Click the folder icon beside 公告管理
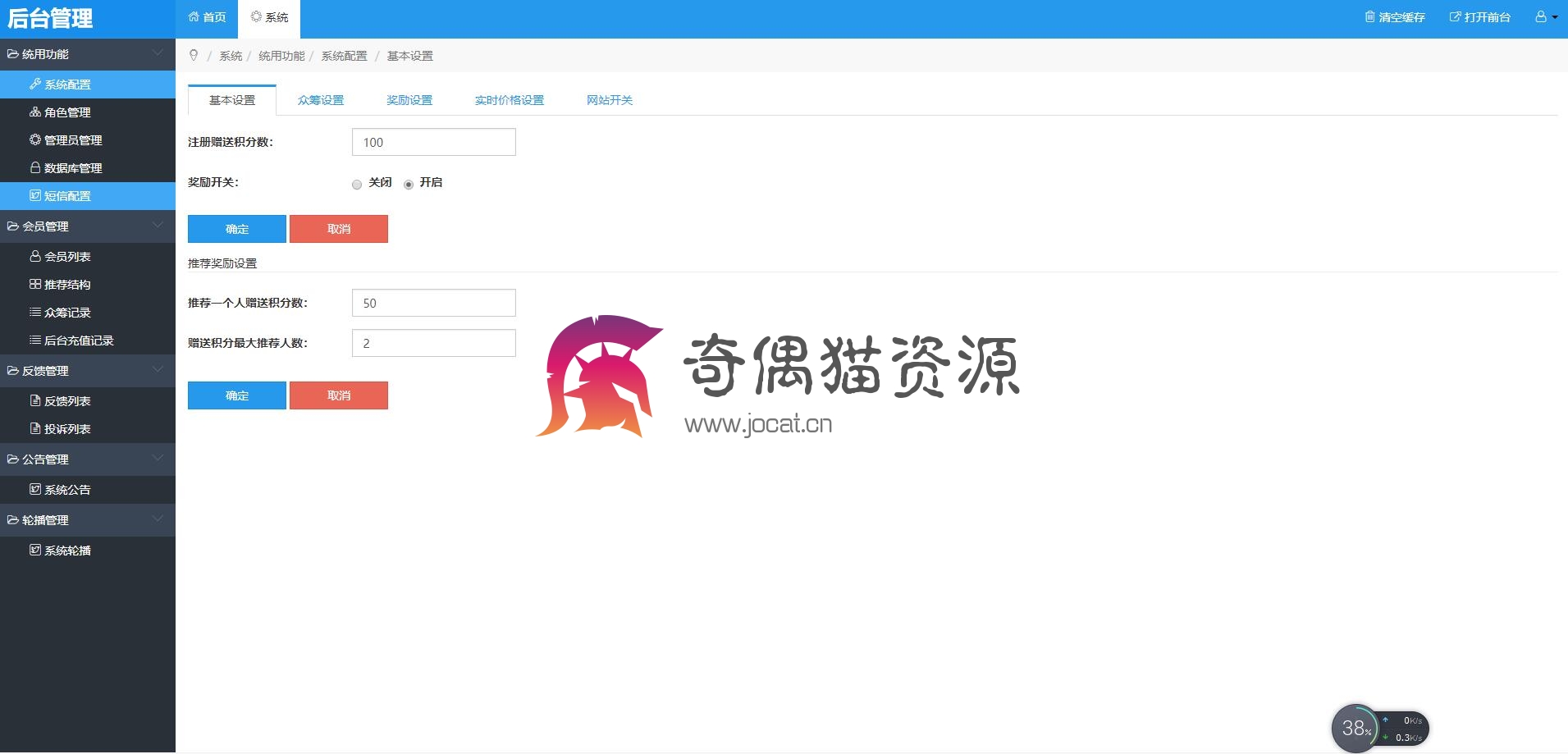The image size is (1568, 754). tap(13, 459)
